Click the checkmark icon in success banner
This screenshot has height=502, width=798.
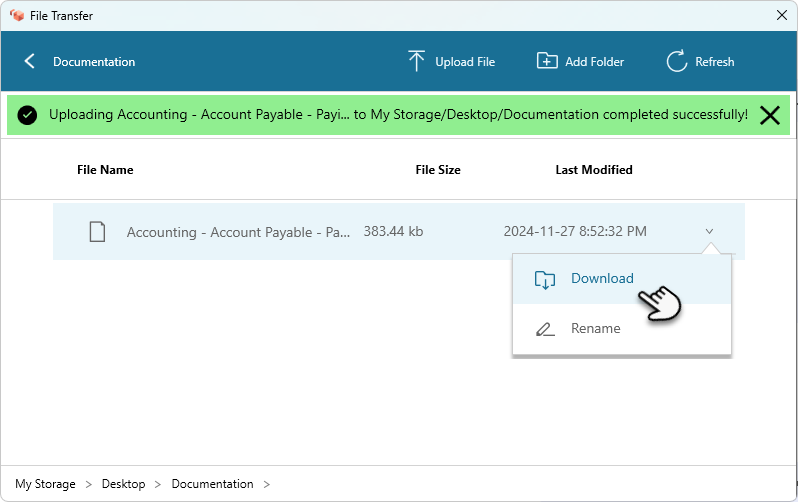pos(27,115)
